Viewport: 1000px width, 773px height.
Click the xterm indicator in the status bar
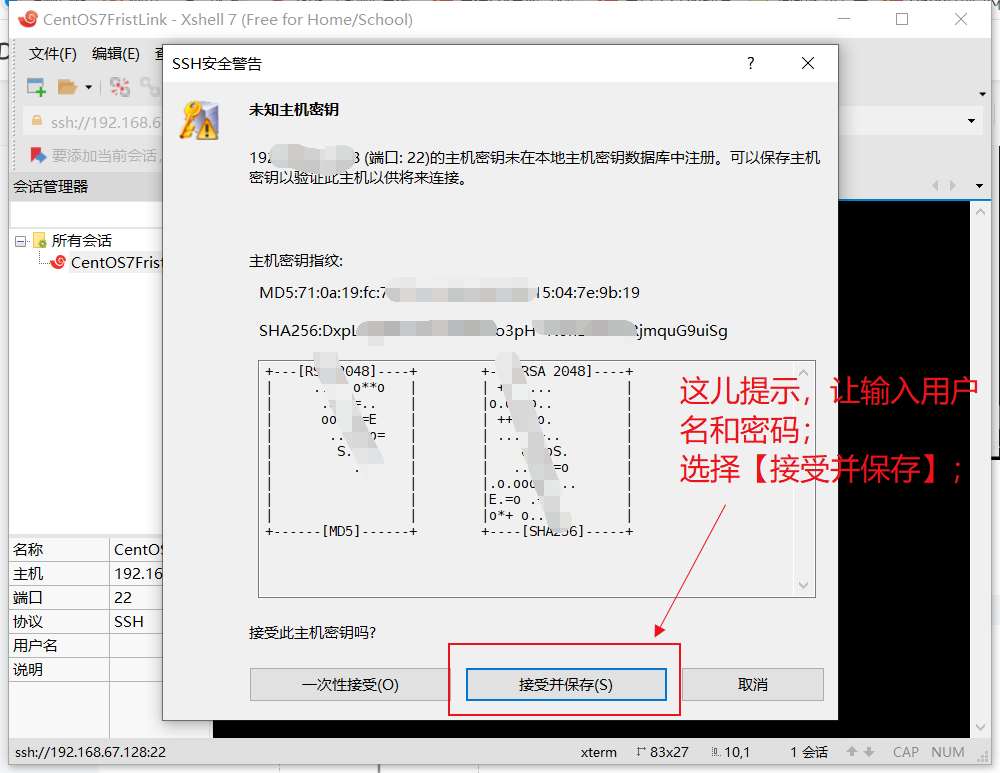pyautogui.click(x=596, y=751)
